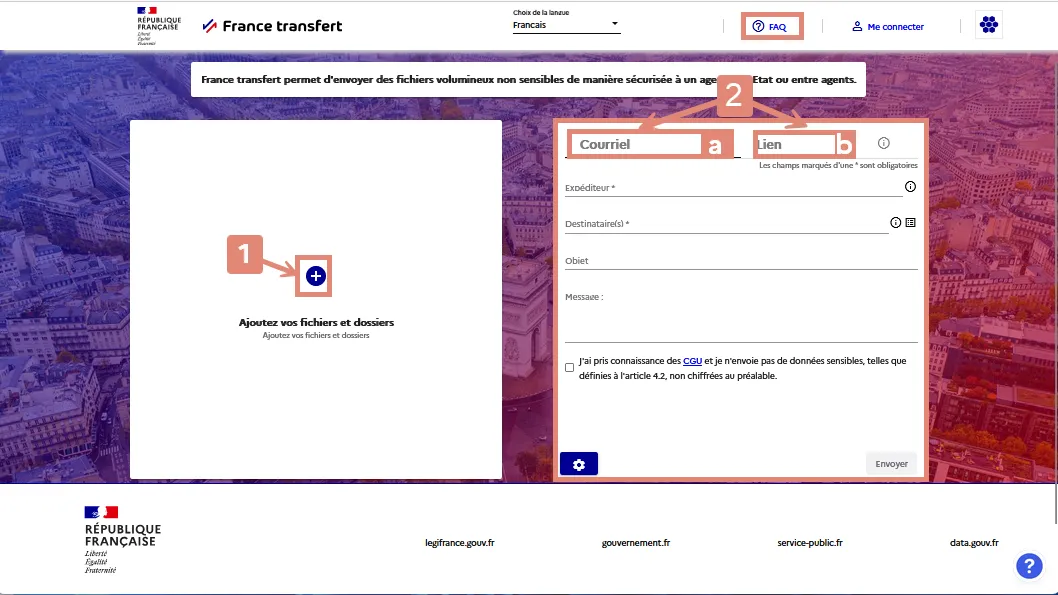
Task: Click the République Française logo in the header
Action: (159, 26)
